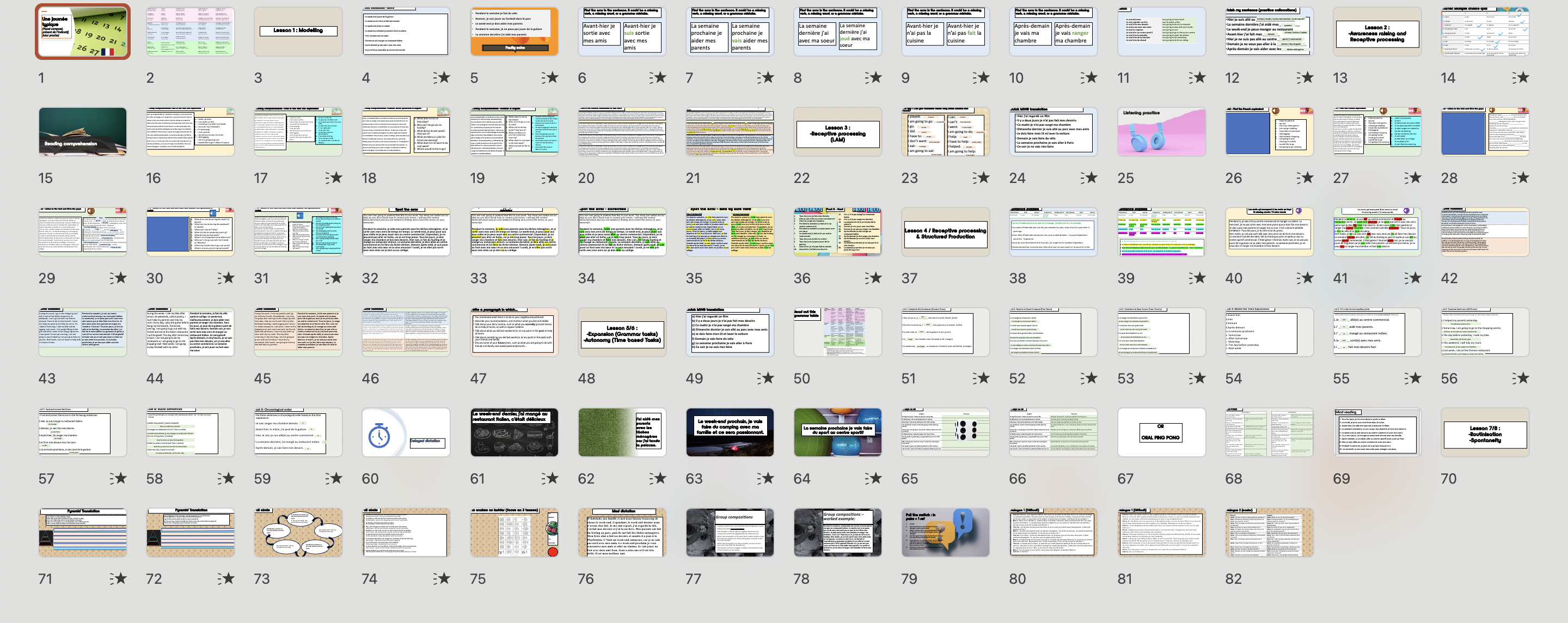The image size is (1568, 623).
Task: Click the slide number label '65'
Action: tap(909, 479)
